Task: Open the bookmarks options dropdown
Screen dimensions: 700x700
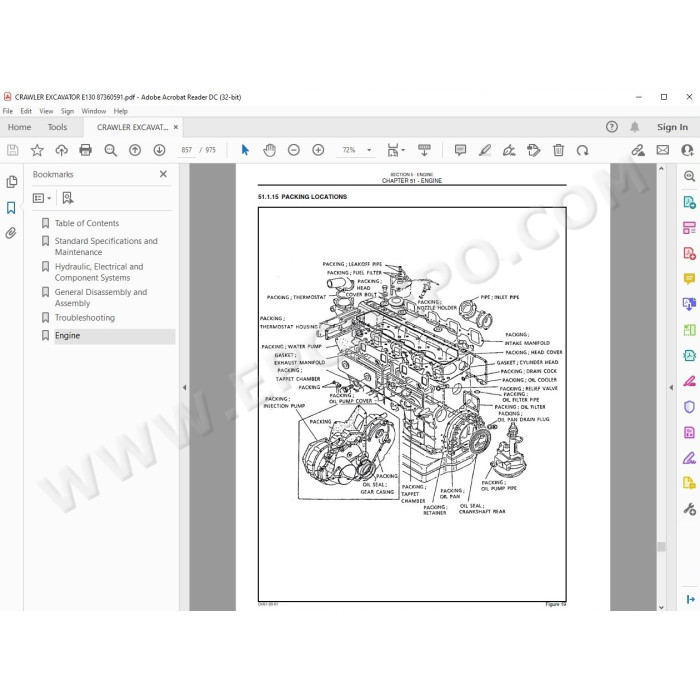Action: [42, 198]
